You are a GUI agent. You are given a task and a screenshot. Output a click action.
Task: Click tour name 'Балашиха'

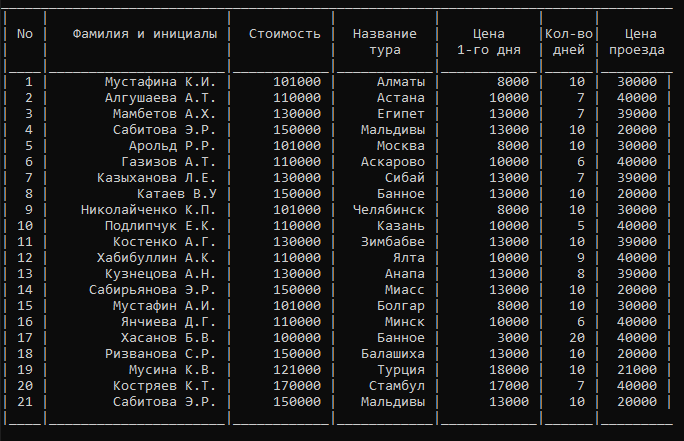(x=393, y=354)
